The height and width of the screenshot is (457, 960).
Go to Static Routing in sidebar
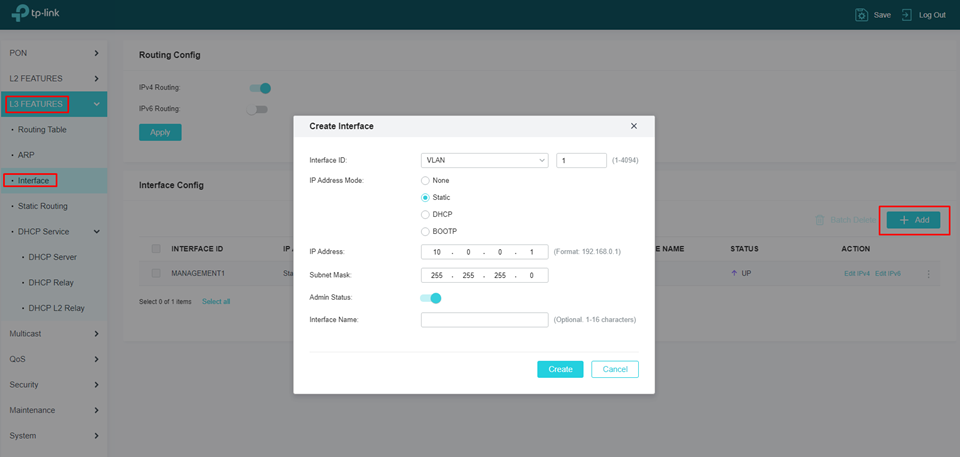click(x=43, y=206)
